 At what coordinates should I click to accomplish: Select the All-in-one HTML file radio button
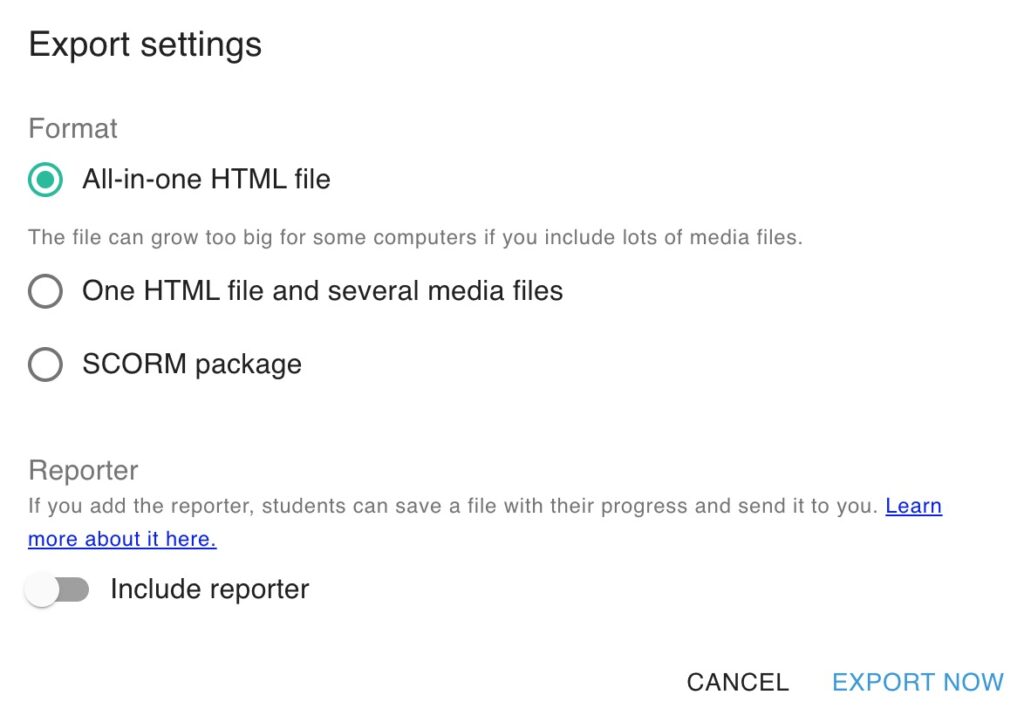click(x=45, y=180)
